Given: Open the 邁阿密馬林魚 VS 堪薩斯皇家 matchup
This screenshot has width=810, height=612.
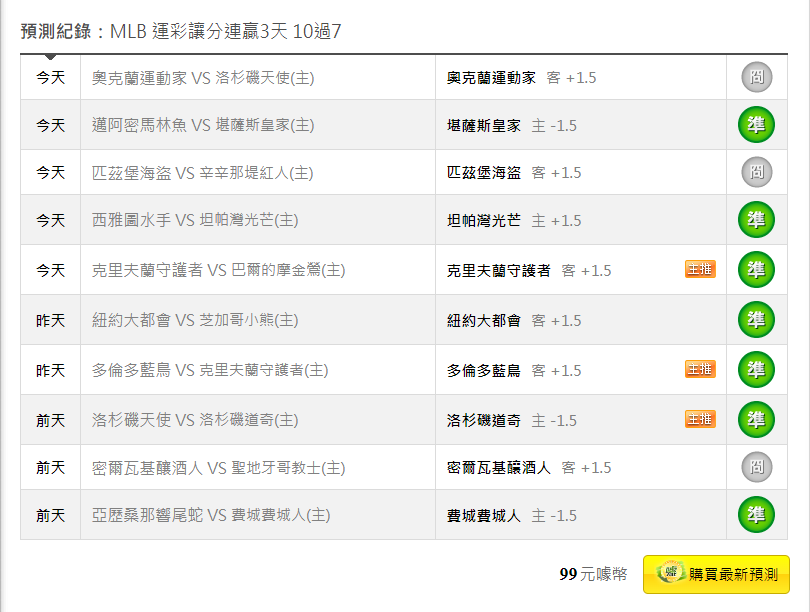Looking at the screenshot, I should [x=203, y=125].
